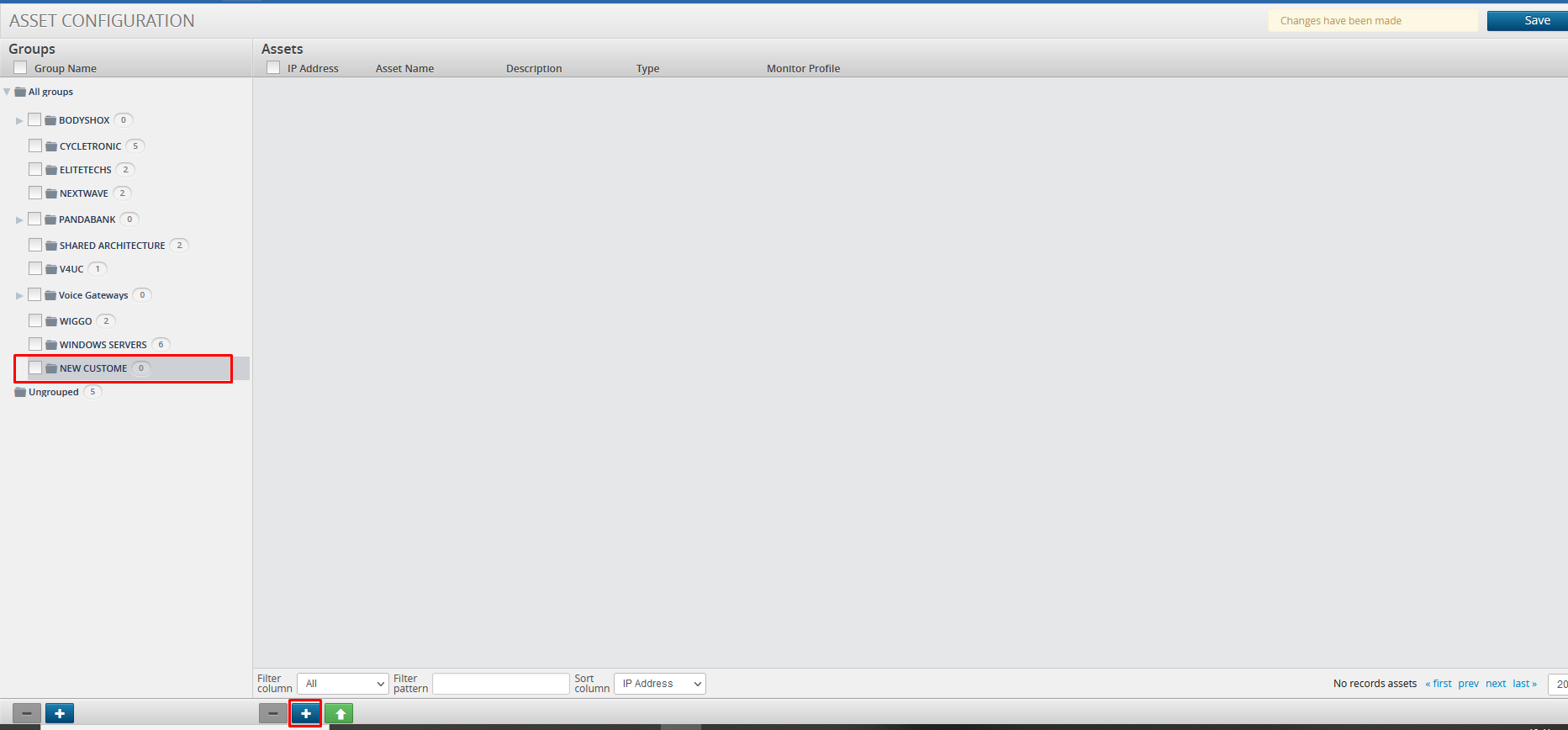Image resolution: width=1568 pixels, height=730 pixels.
Task: Open the Filter column dropdown
Action: coord(343,684)
